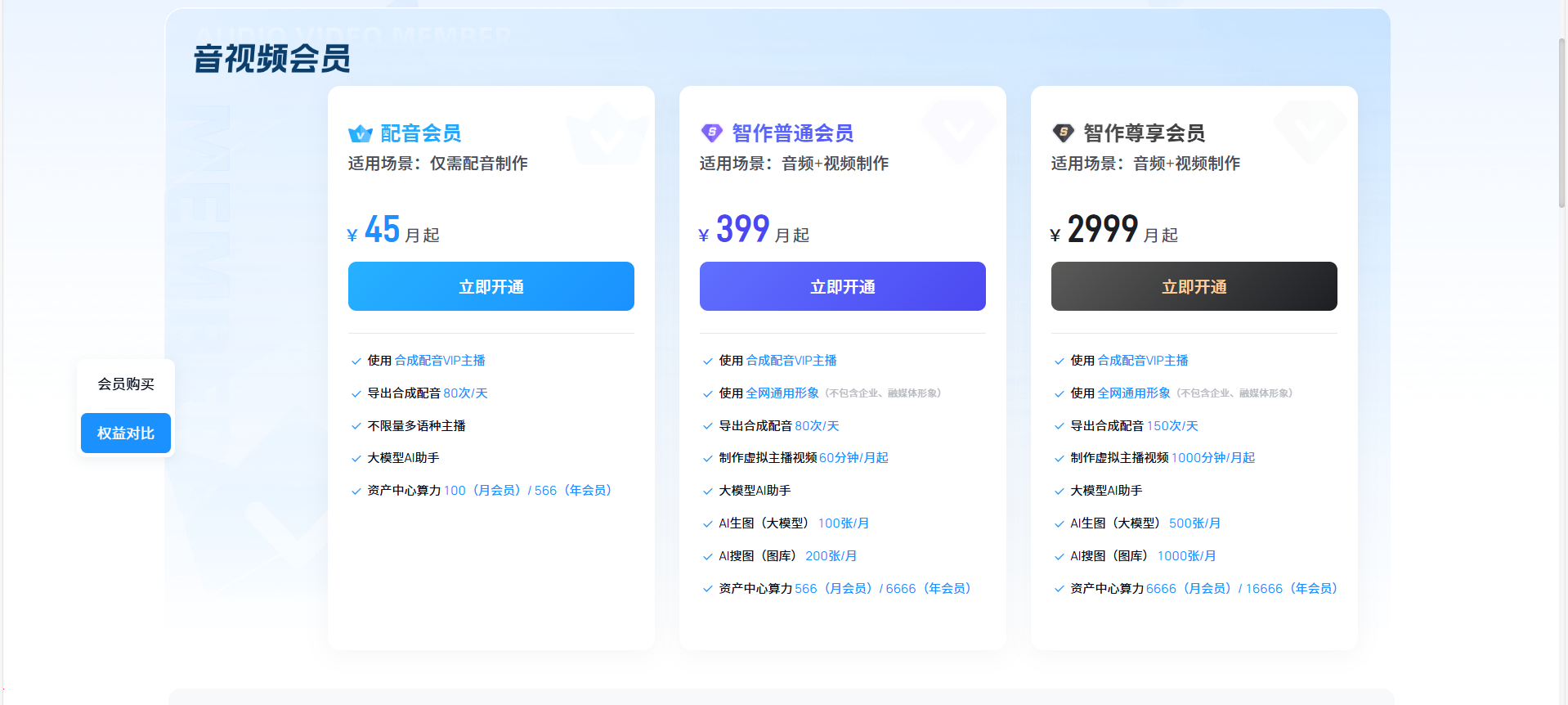
Task: Click the faded diamond watermark in 智作普通会员 card
Action: click(957, 131)
